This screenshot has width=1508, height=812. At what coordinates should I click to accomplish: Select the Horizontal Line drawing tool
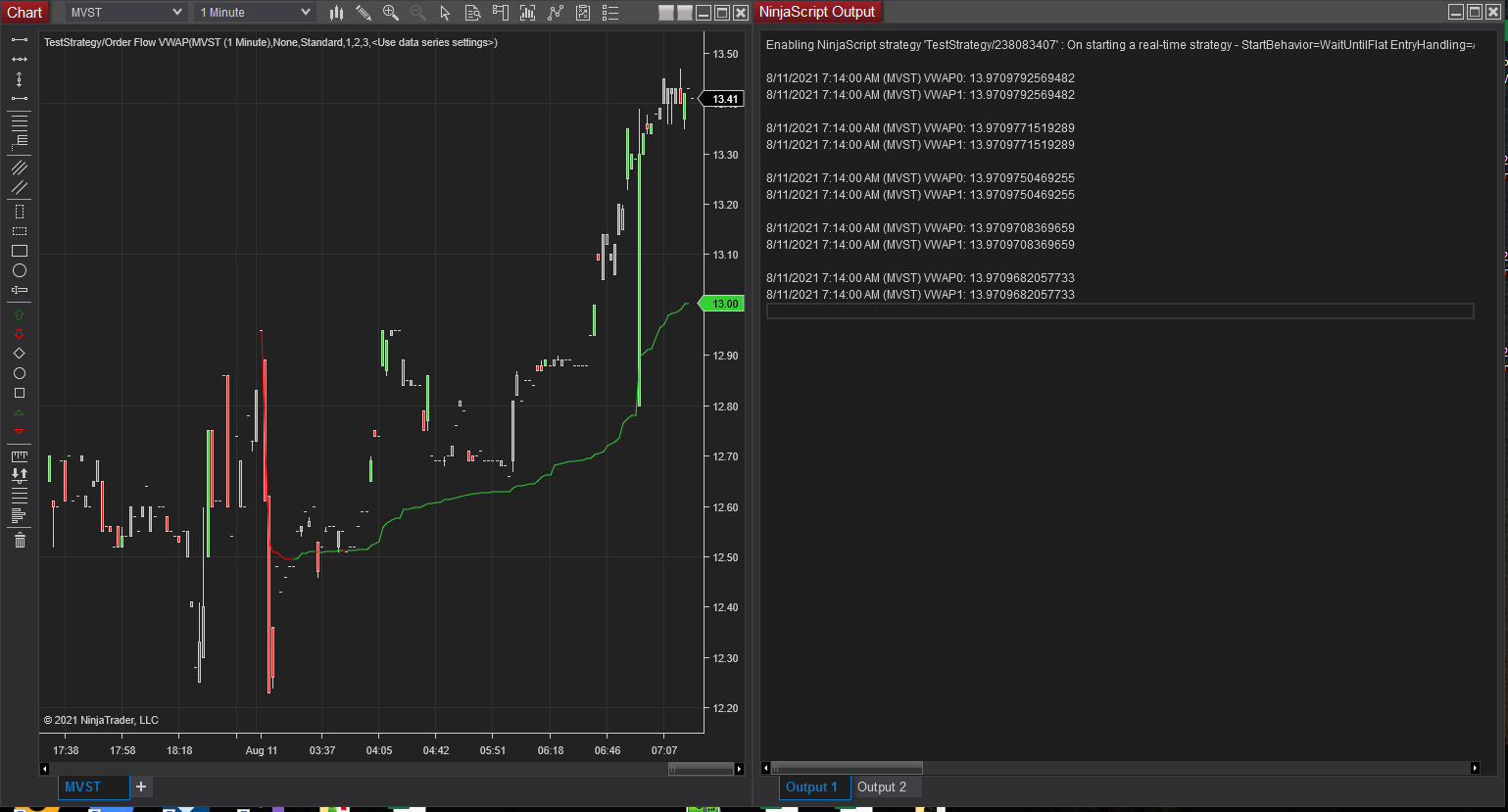[x=20, y=59]
